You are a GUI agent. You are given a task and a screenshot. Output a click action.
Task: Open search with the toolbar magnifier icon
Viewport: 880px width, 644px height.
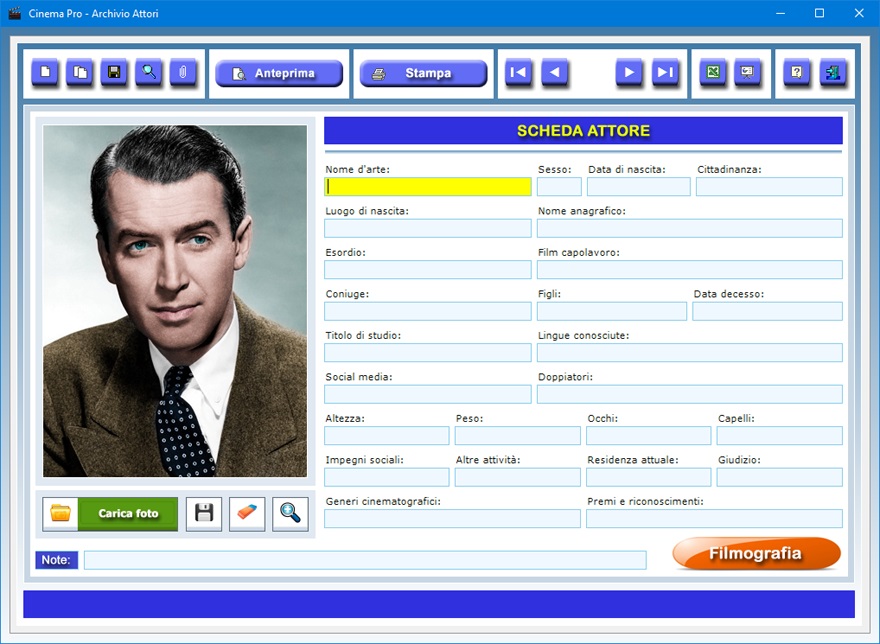click(149, 72)
